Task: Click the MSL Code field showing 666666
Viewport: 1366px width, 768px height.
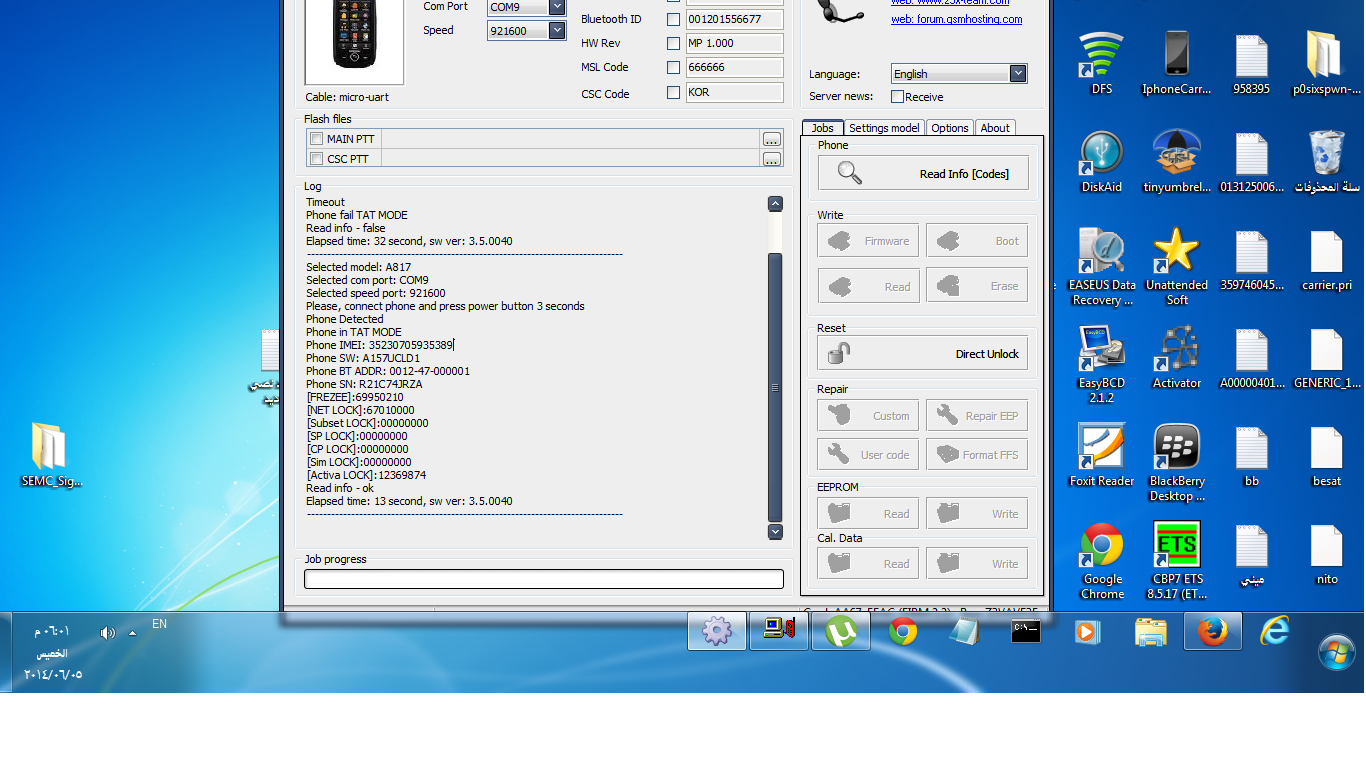Action: click(734, 67)
